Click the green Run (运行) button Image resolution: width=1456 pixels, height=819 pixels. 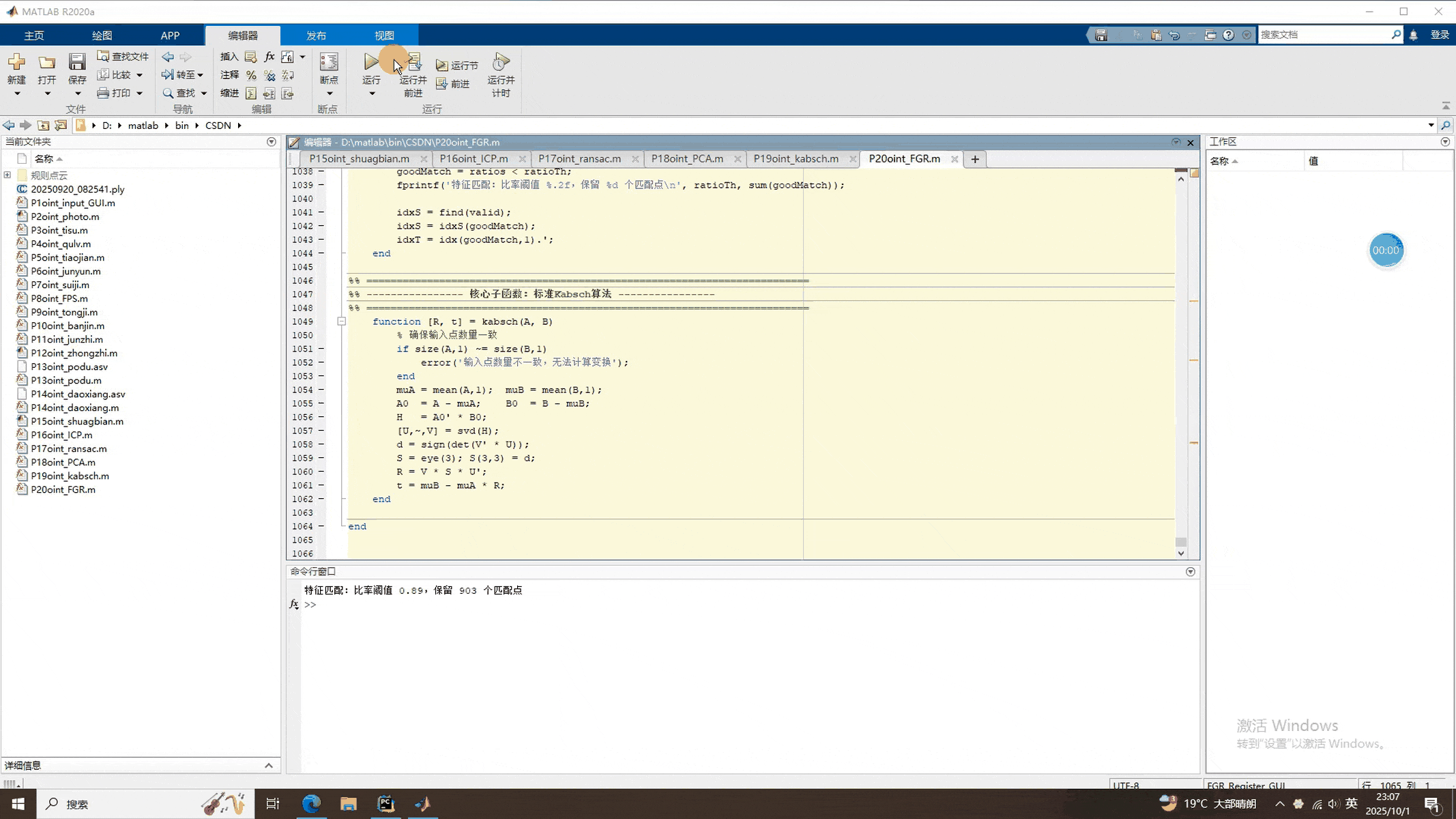click(x=370, y=62)
